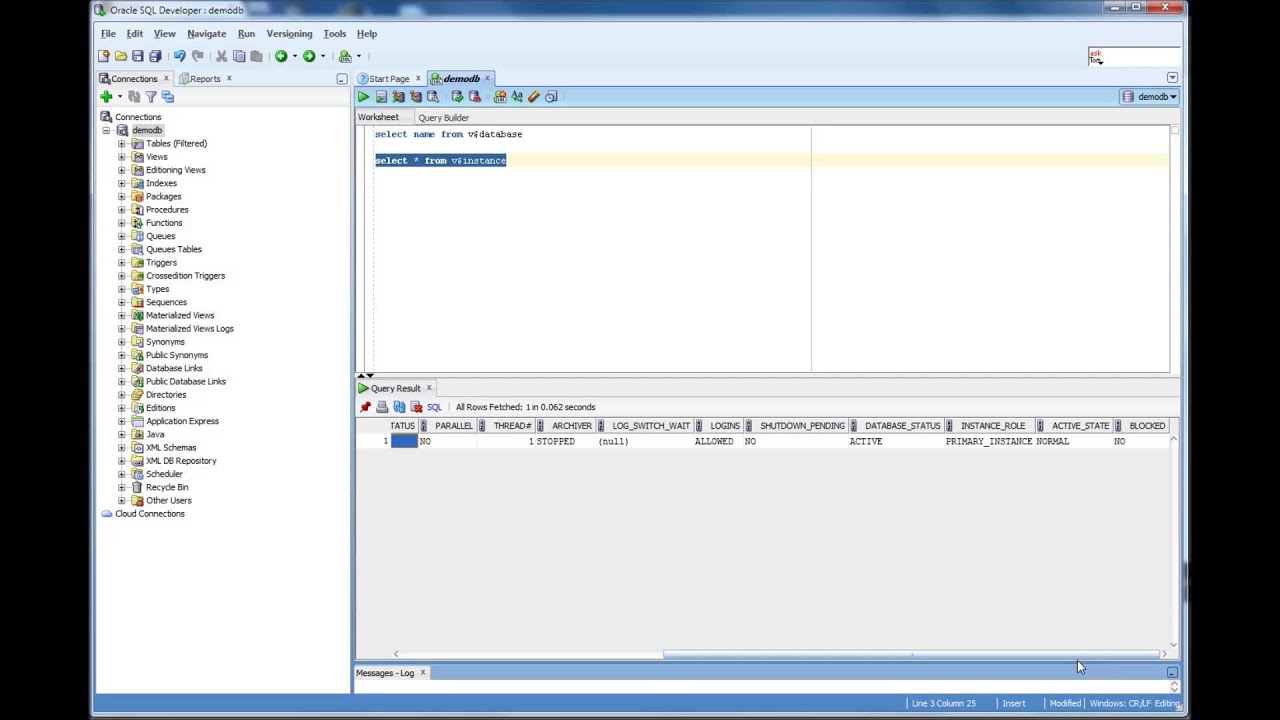Open the Back arrow history dropdown
Viewport: 1280px width, 720px height.
tap(294, 56)
